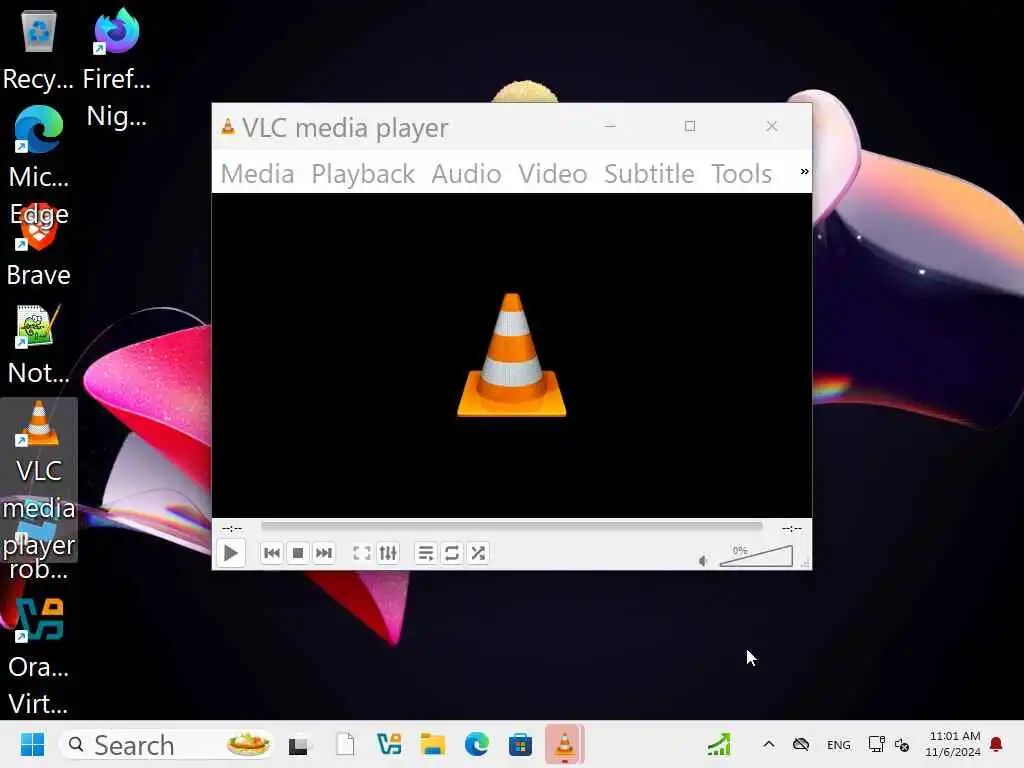
Task: Open the Playback menu
Action: pyautogui.click(x=363, y=174)
